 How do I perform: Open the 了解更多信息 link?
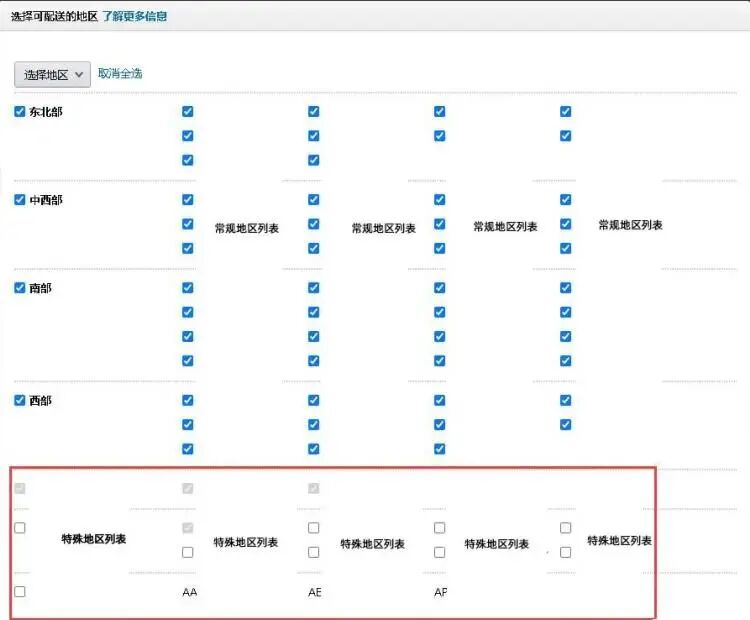pyautogui.click(x=134, y=16)
